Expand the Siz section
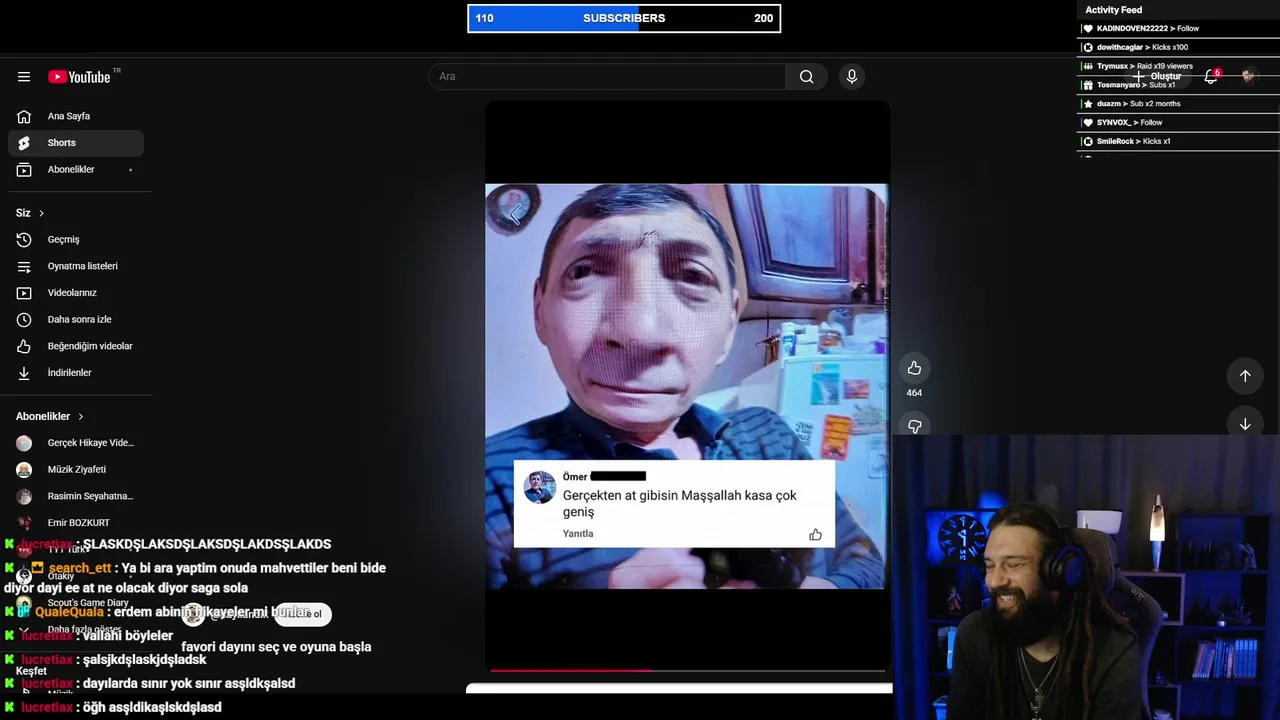This screenshot has width=1280, height=720. 30,213
